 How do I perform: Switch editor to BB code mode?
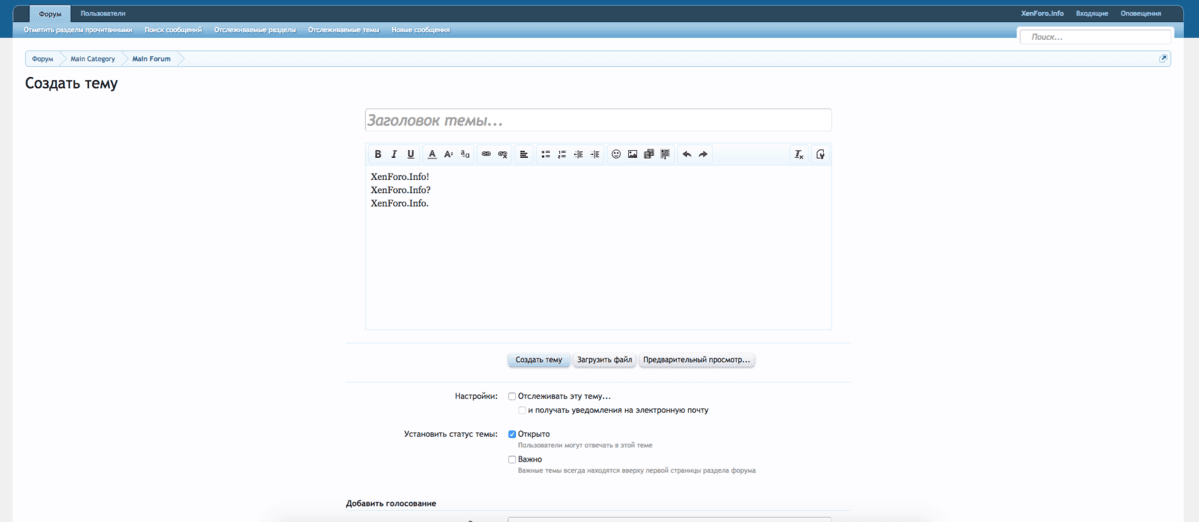coord(820,154)
